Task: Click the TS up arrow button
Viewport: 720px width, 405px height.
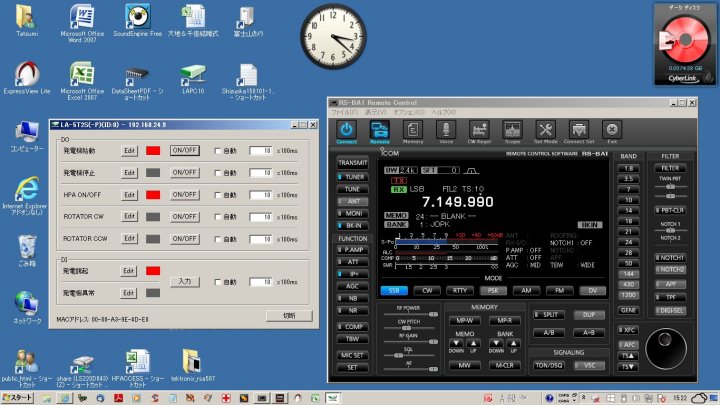Action: click(x=628, y=355)
